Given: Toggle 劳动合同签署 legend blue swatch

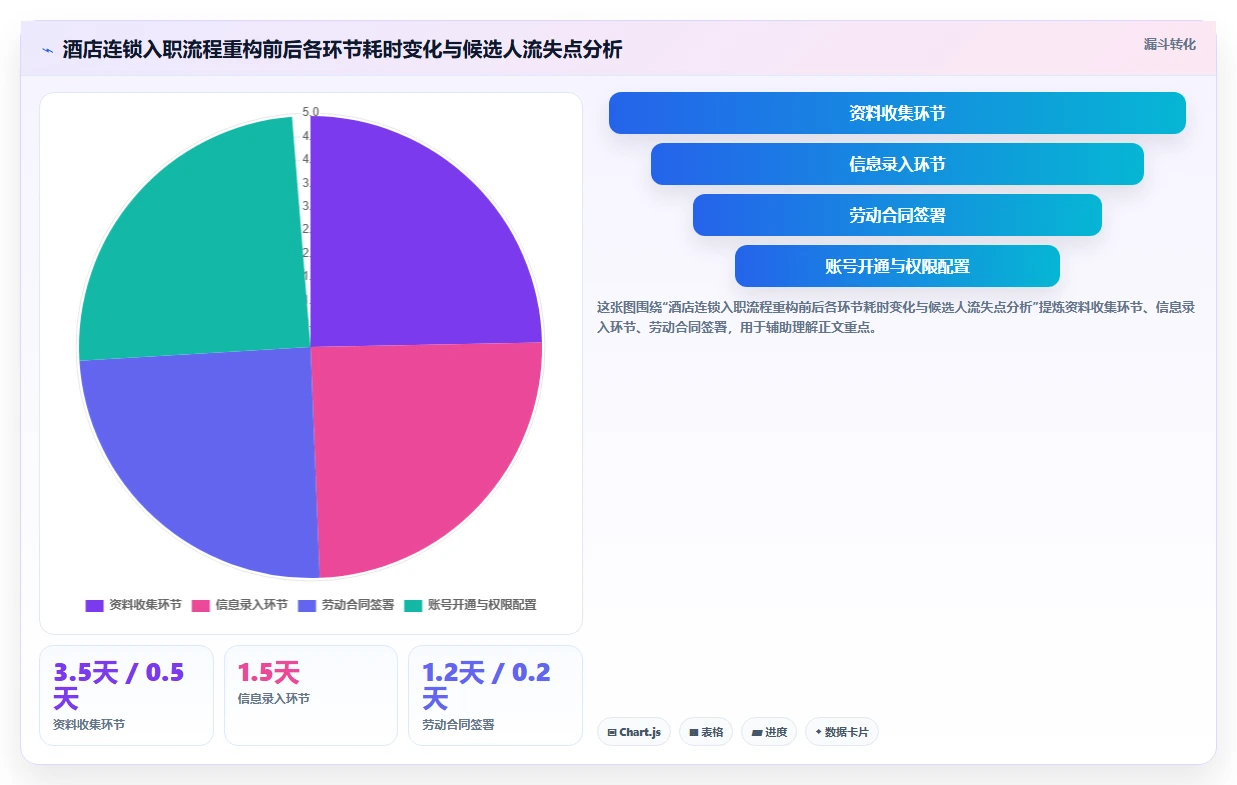Looking at the screenshot, I should (x=307, y=605).
